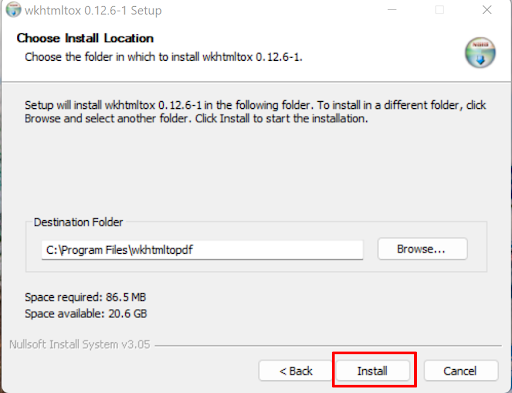Go back with the Back button
The image size is (512, 393).
click(295, 371)
